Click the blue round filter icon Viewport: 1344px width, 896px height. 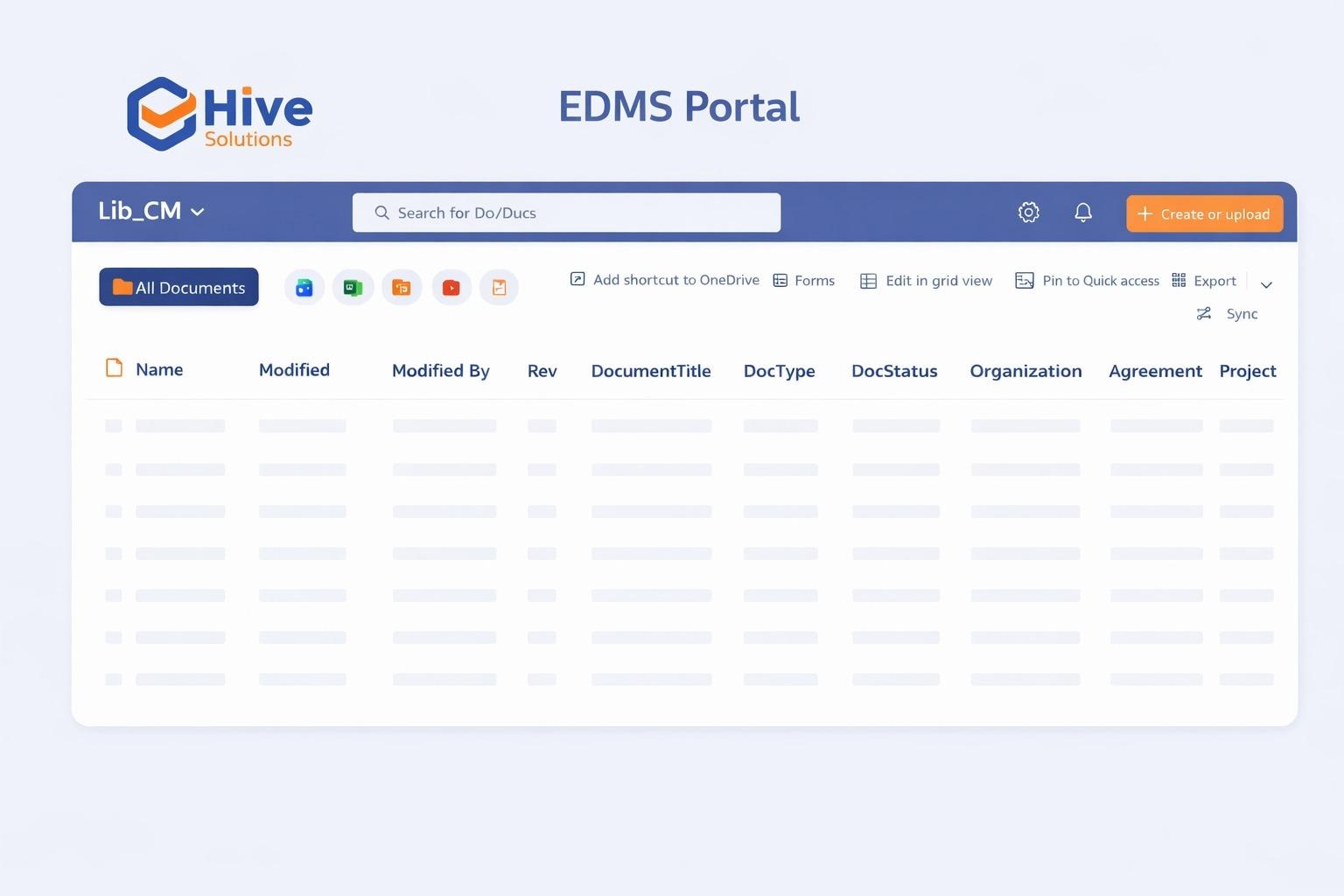[304, 287]
